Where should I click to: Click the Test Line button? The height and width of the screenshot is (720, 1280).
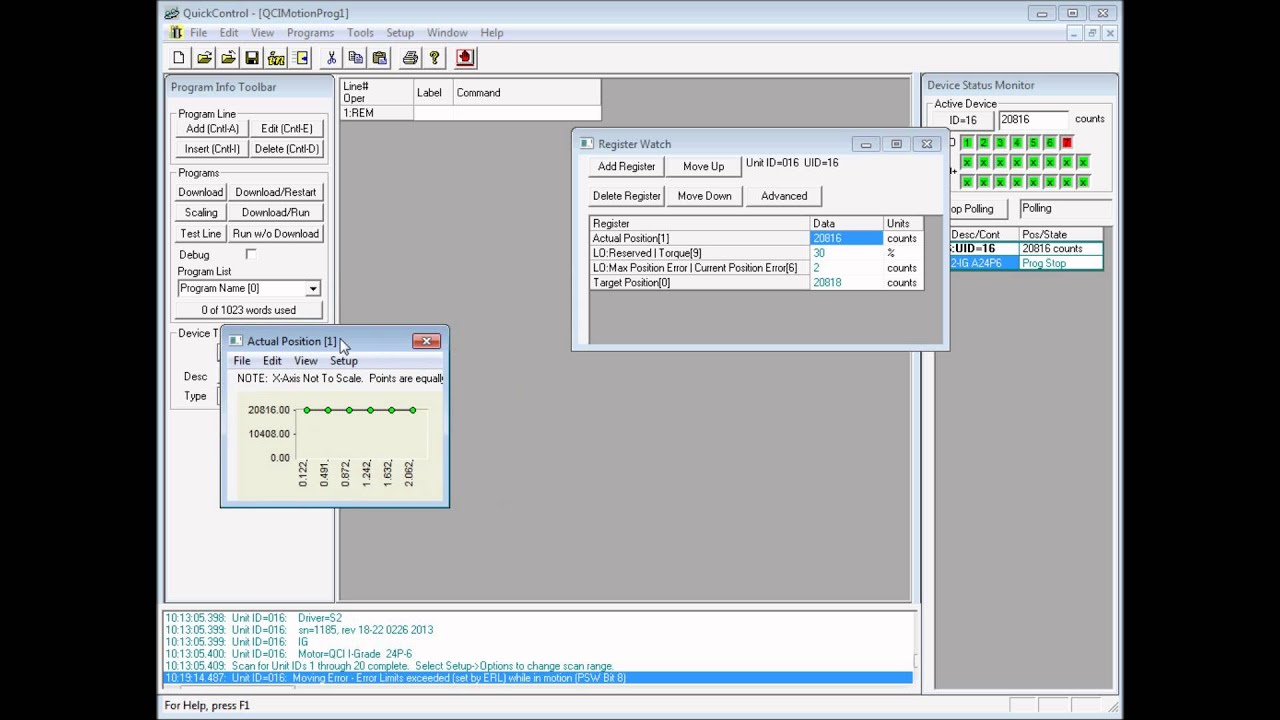[201, 234]
